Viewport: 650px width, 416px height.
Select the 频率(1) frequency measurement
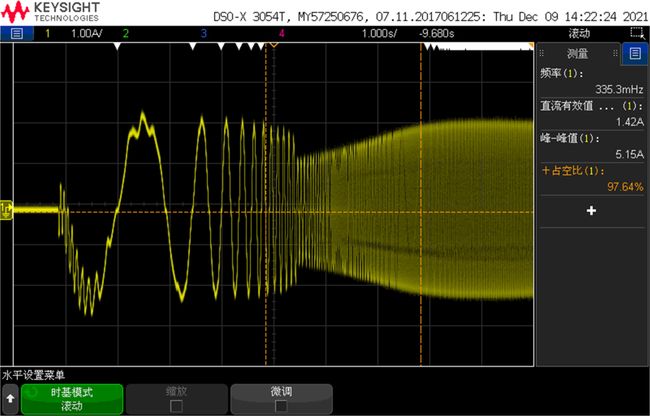point(562,74)
